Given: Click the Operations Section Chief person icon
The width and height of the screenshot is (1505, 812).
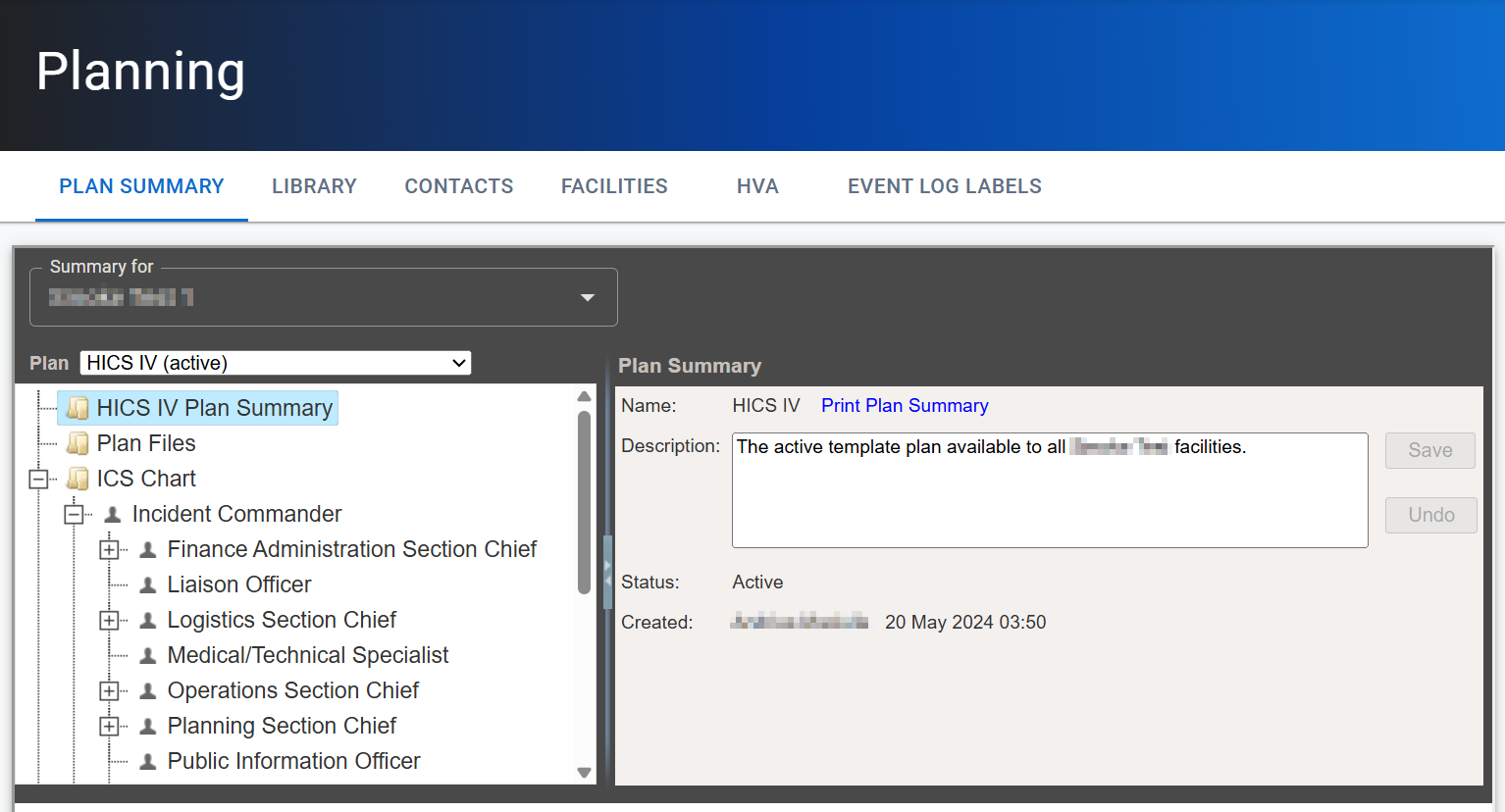Looking at the screenshot, I should click(x=147, y=690).
